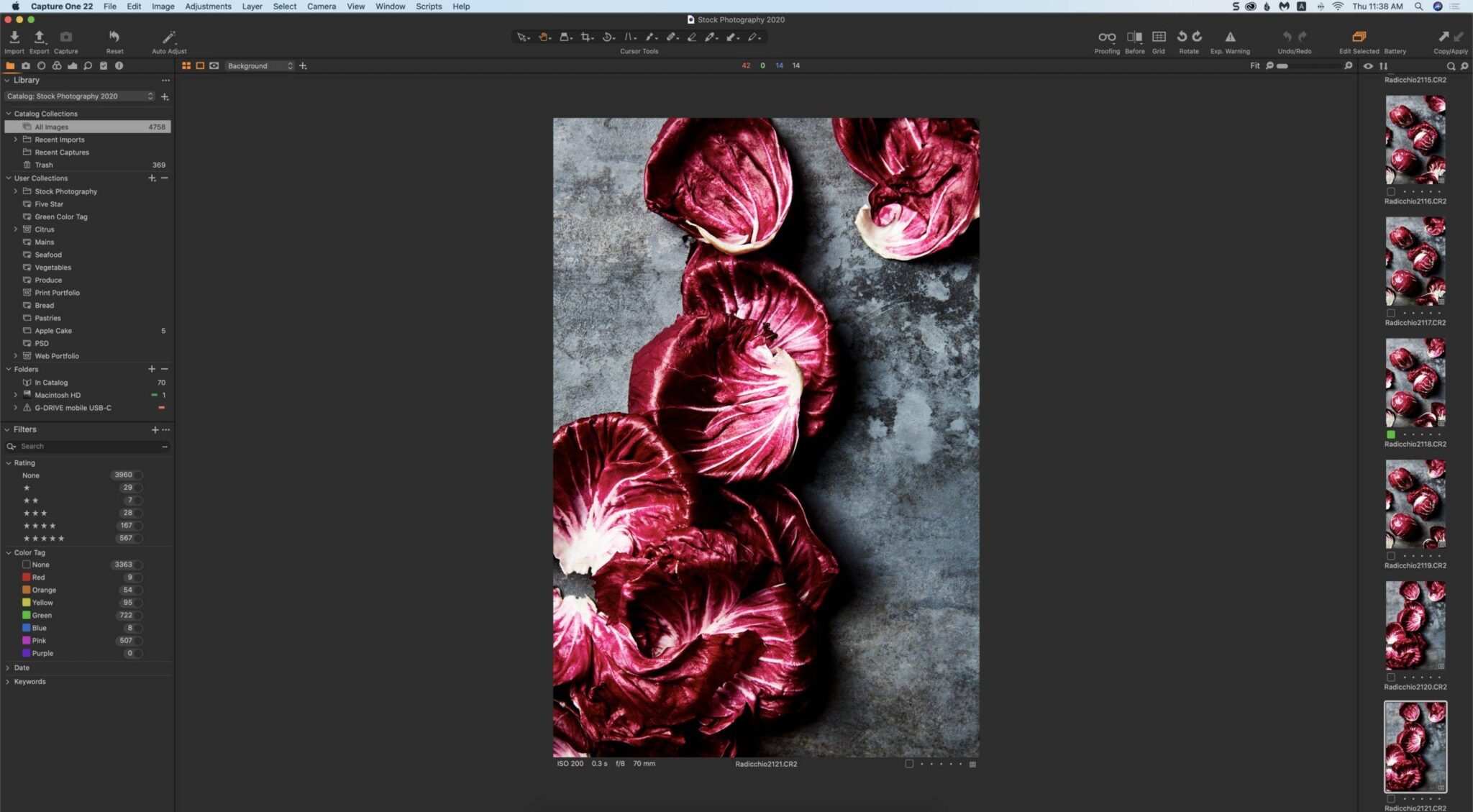Select the Erase Mask tool
1473x812 pixels.
691,37
